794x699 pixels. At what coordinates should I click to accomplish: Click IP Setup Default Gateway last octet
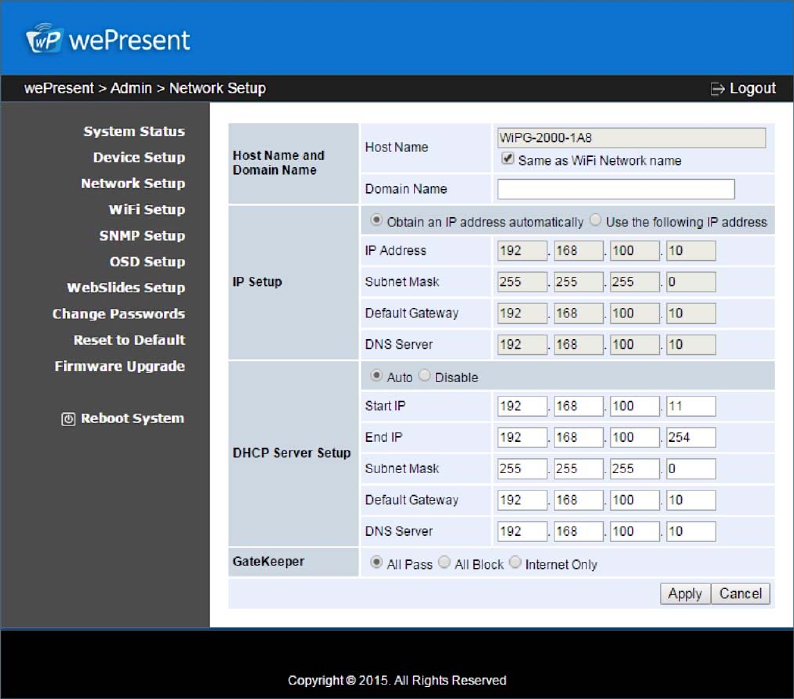coord(691,314)
